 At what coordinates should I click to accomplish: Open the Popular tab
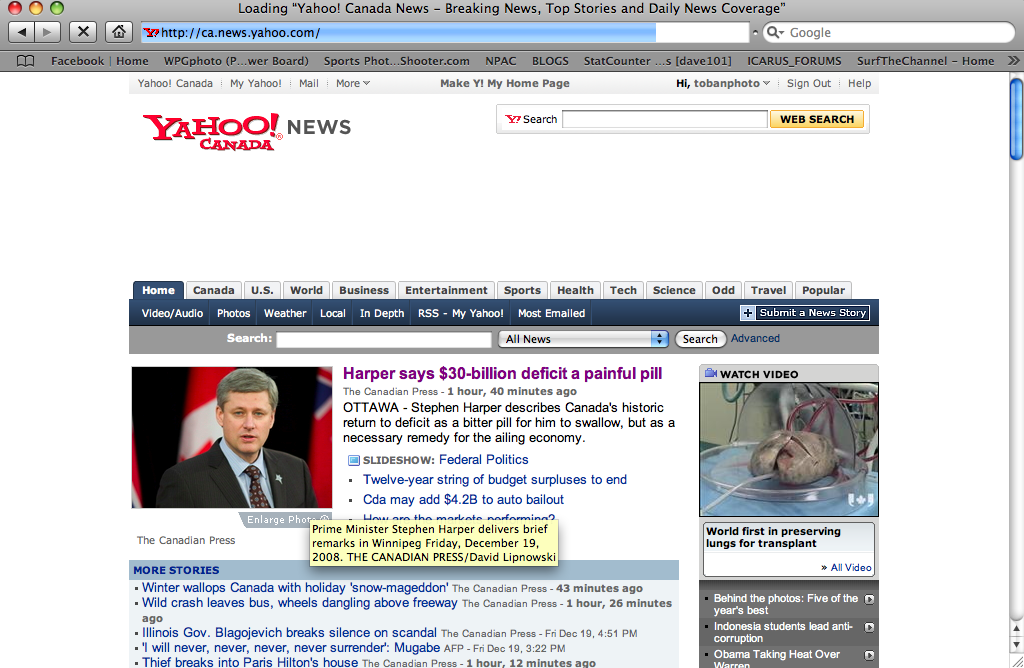(x=824, y=290)
